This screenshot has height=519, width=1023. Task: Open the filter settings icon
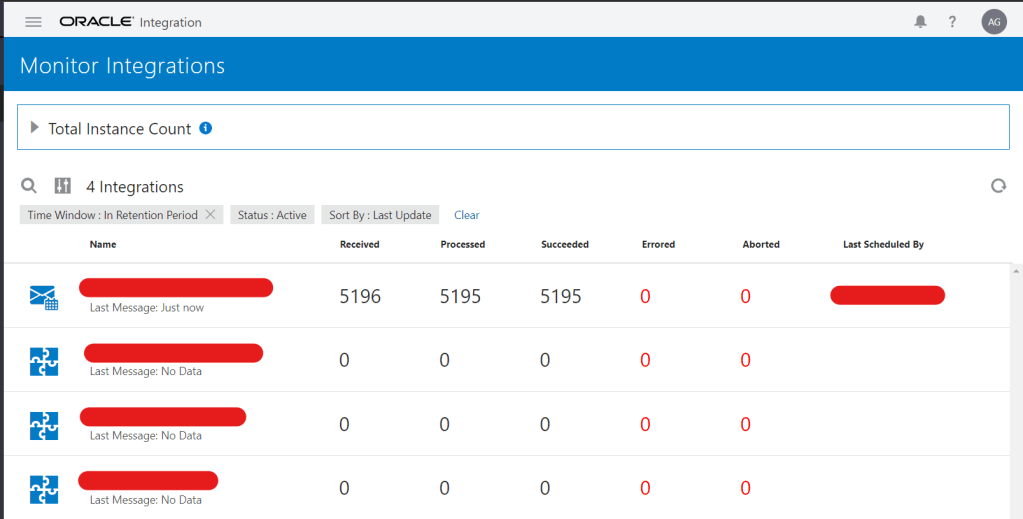[62, 186]
